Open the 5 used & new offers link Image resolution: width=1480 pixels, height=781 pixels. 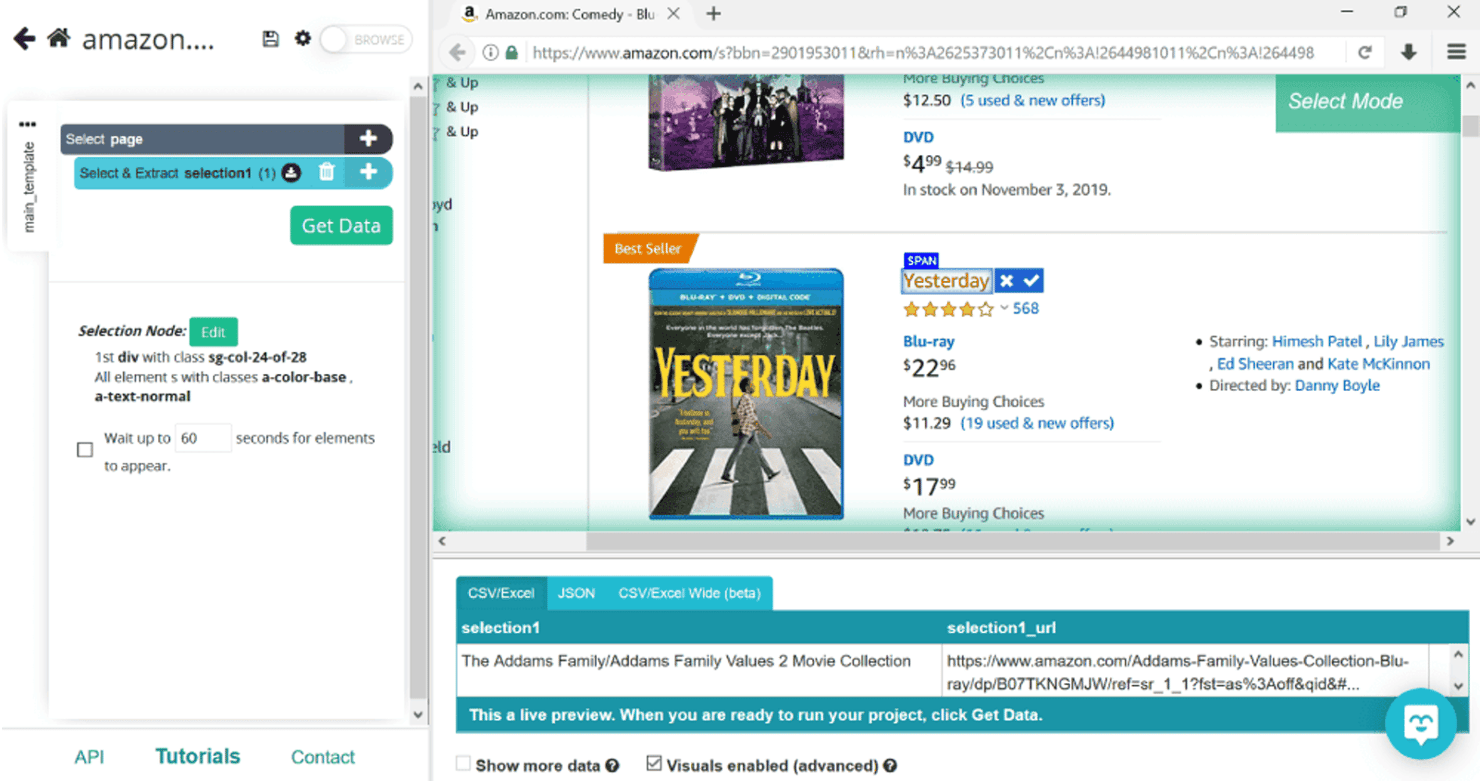(1032, 100)
